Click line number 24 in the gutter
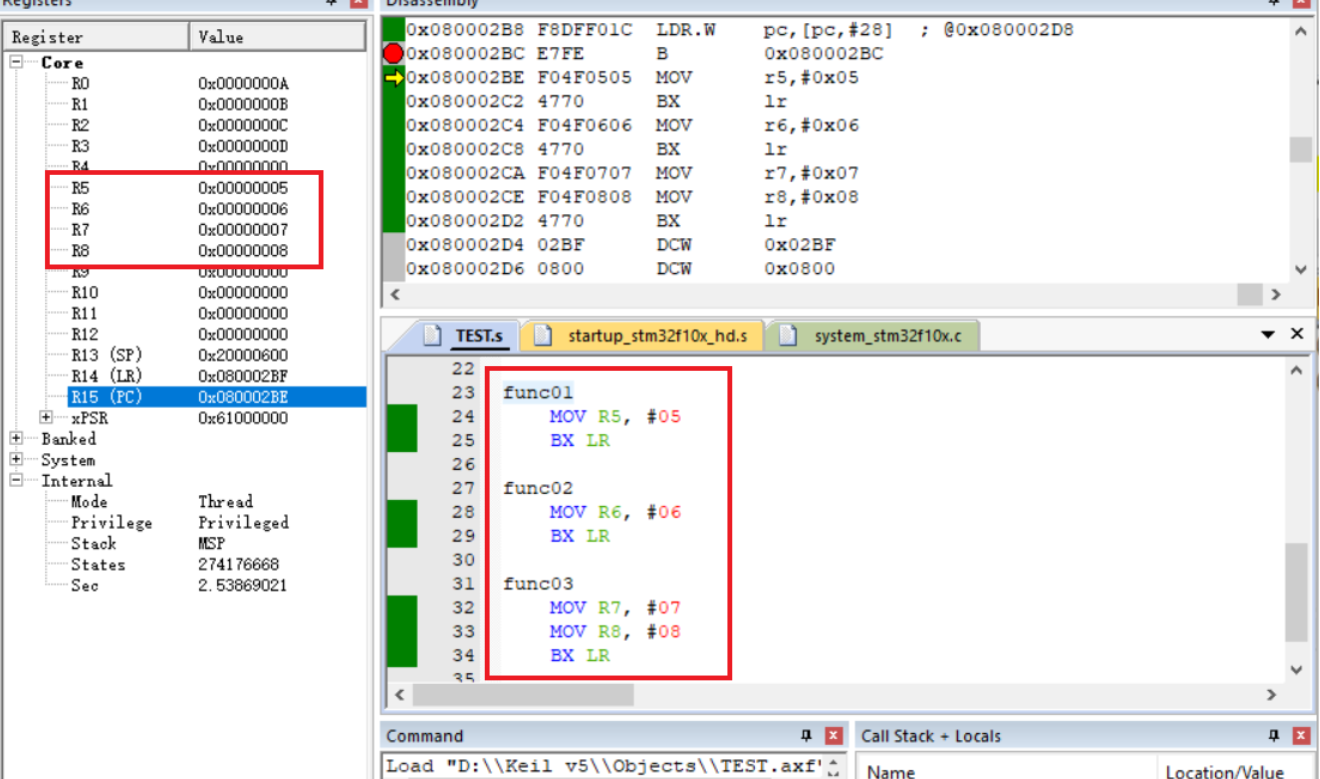1320x779 pixels. [x=462, y=416]
